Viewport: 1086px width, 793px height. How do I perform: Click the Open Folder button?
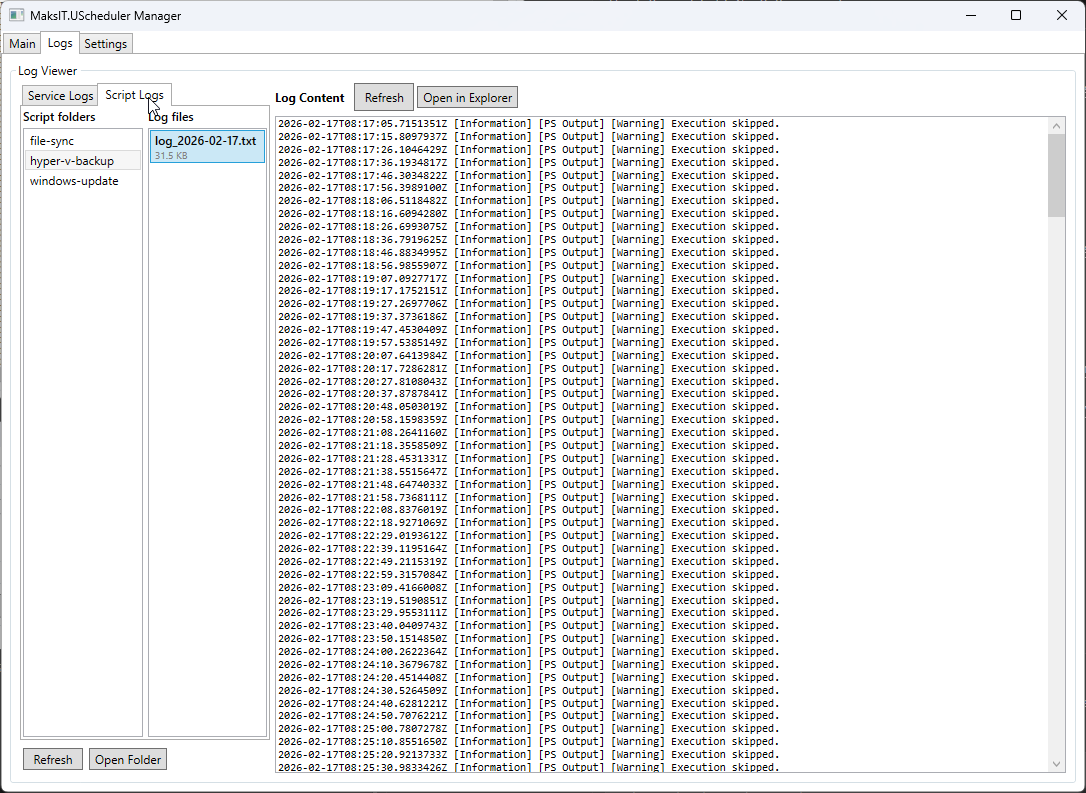click(x=128, y=760)
